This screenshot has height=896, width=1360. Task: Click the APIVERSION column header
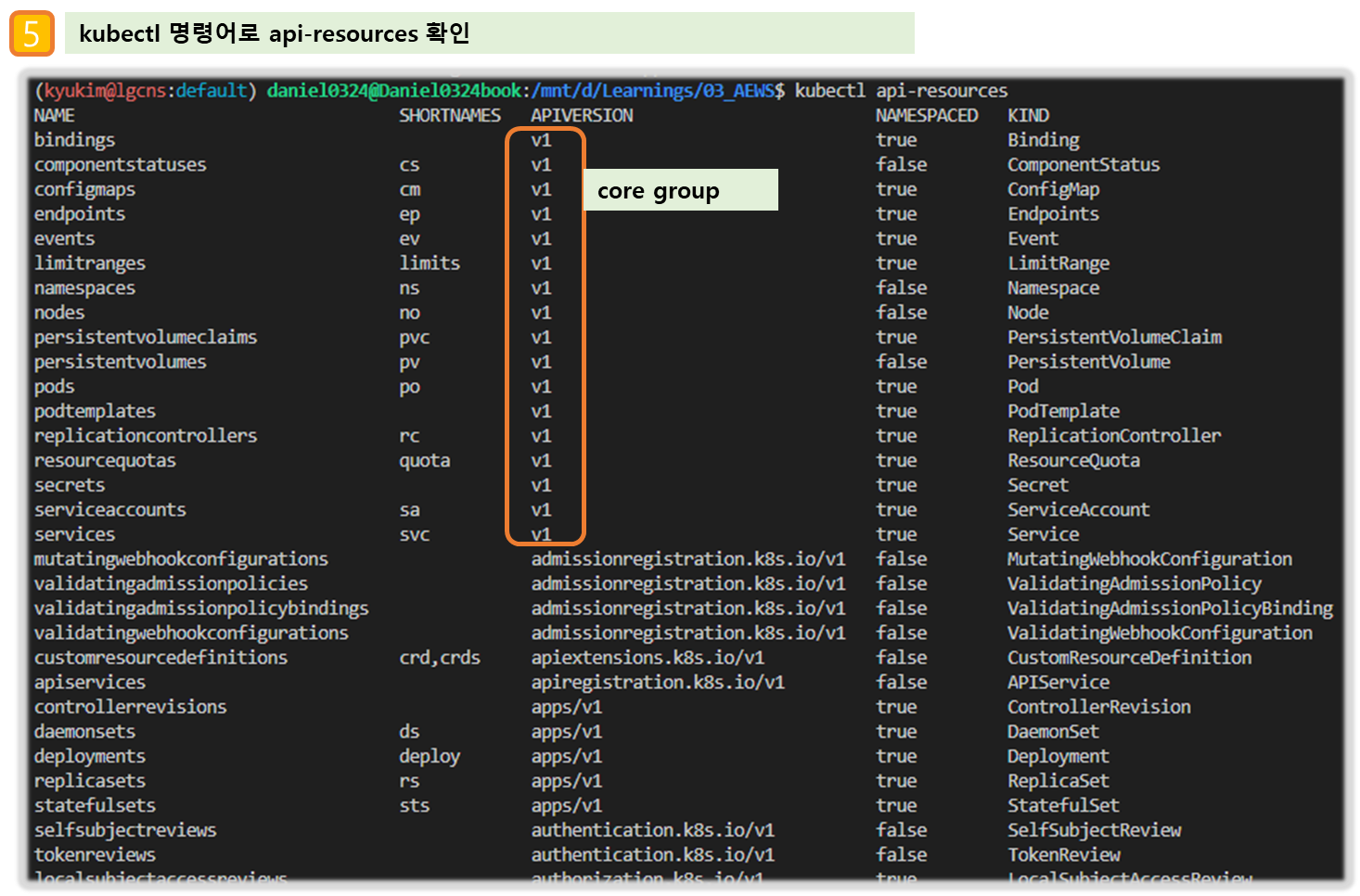pos(582,116)
